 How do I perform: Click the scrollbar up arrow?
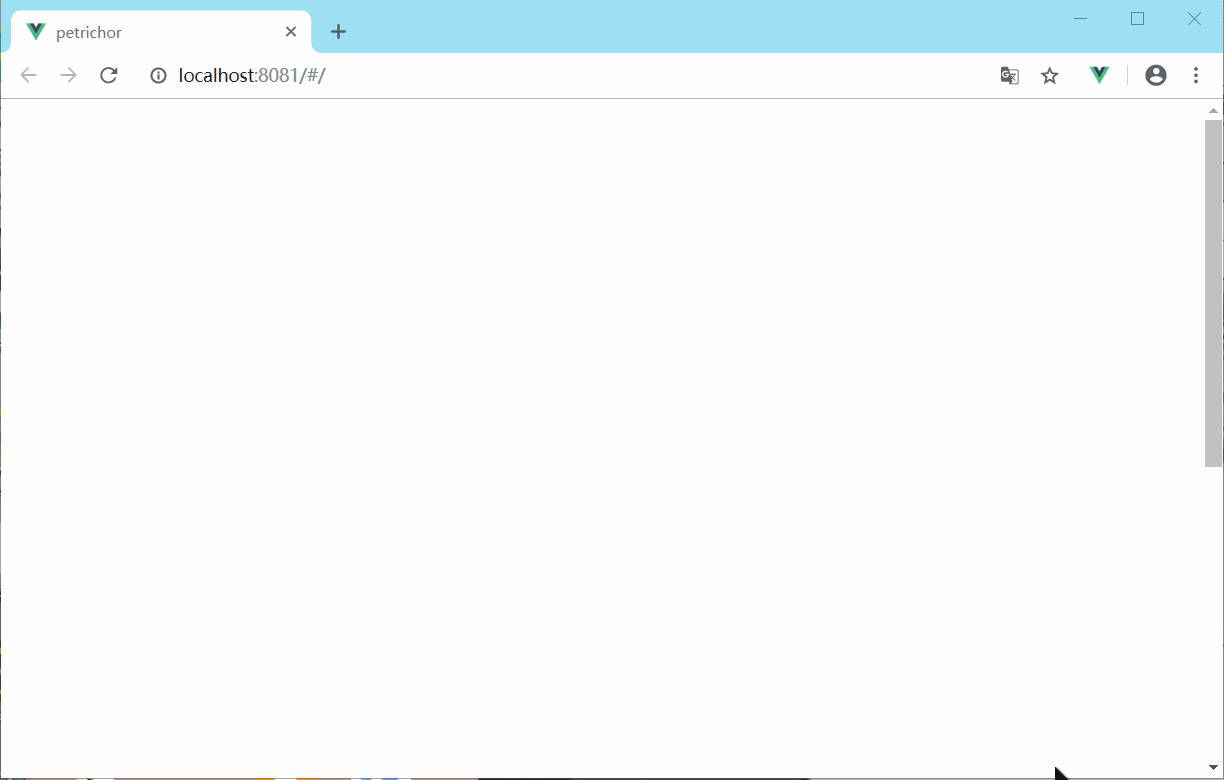tap(1214, 110)
